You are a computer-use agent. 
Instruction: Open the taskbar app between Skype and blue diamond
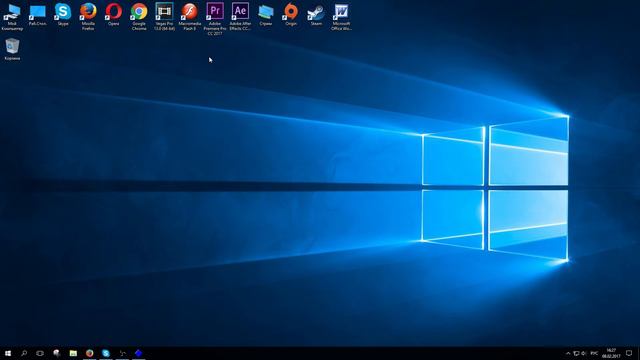coord(122,353)
